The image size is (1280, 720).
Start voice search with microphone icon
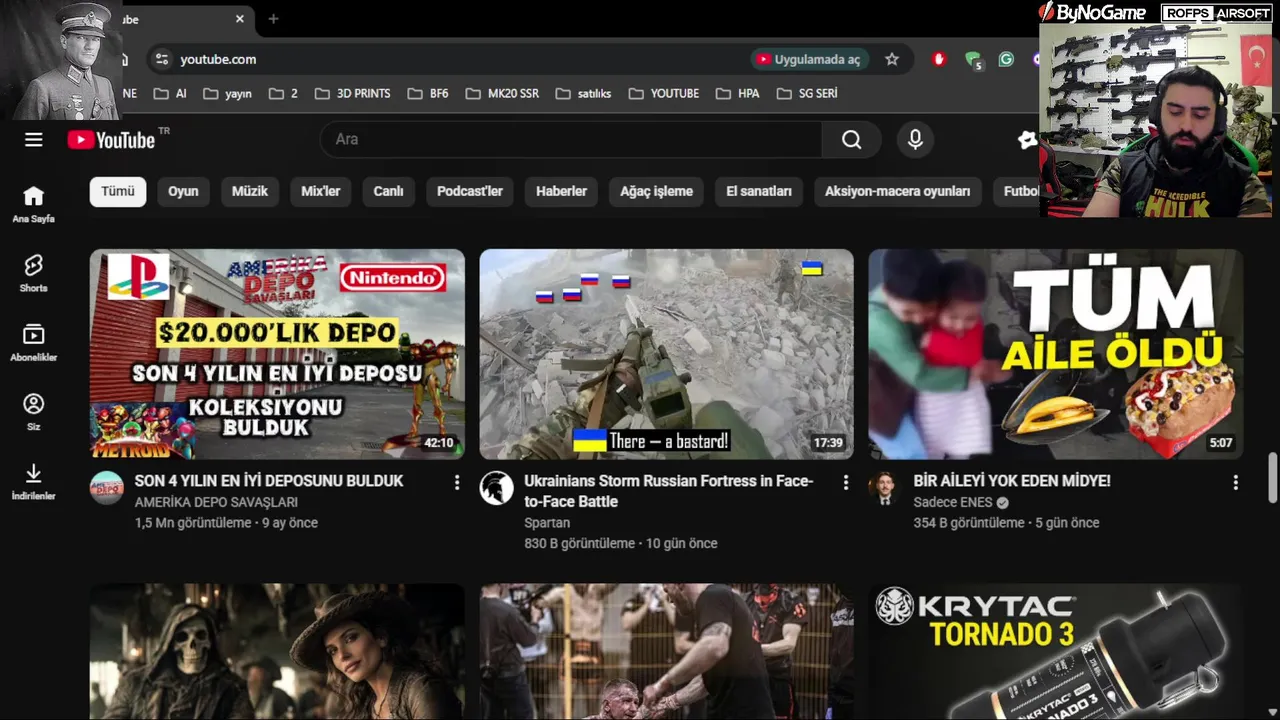[915, 140]
